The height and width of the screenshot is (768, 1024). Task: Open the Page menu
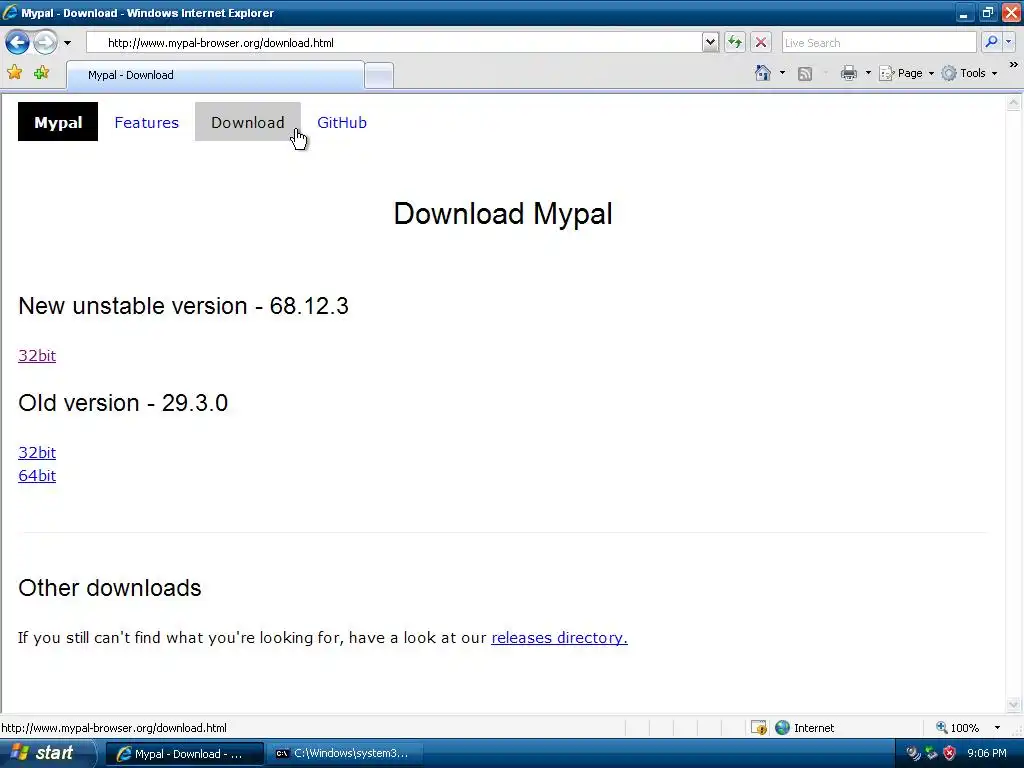click(906, 73)
